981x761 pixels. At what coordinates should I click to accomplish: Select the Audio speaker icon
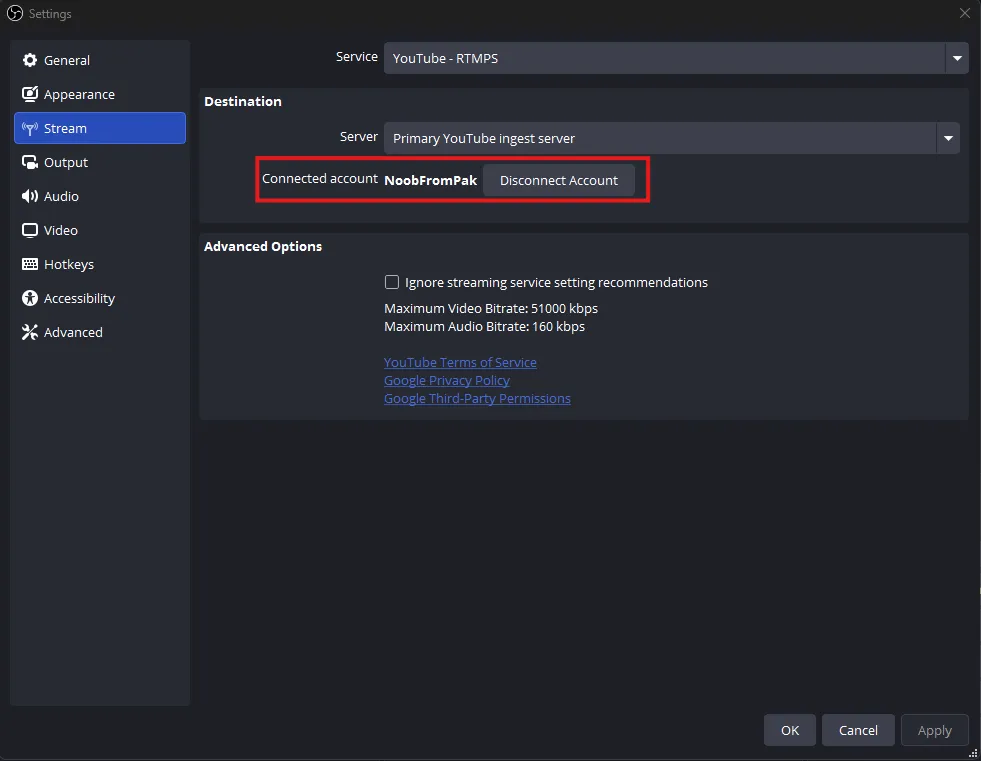pos(30,196)
